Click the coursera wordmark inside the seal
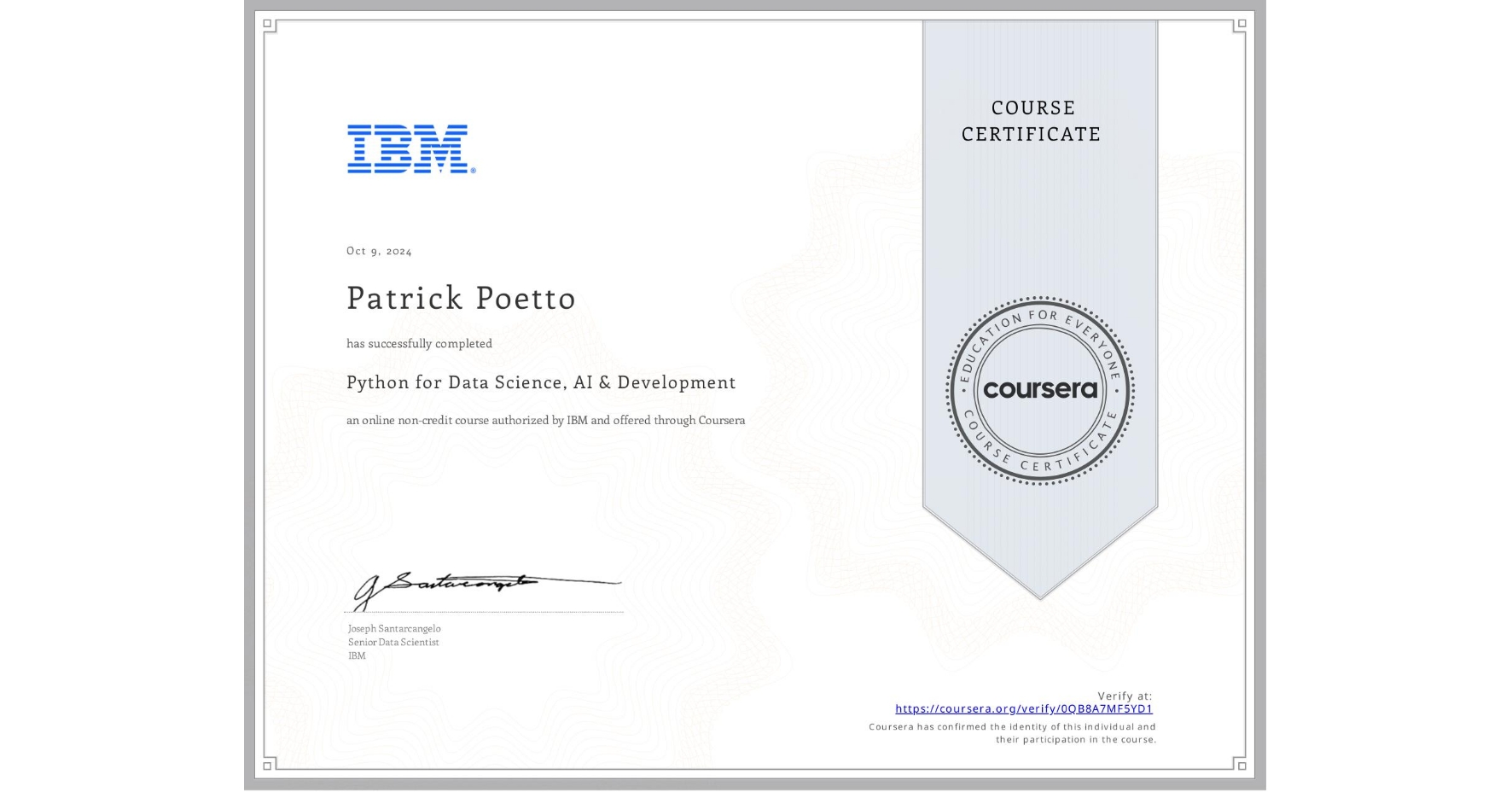 [x=1040, y=389]
